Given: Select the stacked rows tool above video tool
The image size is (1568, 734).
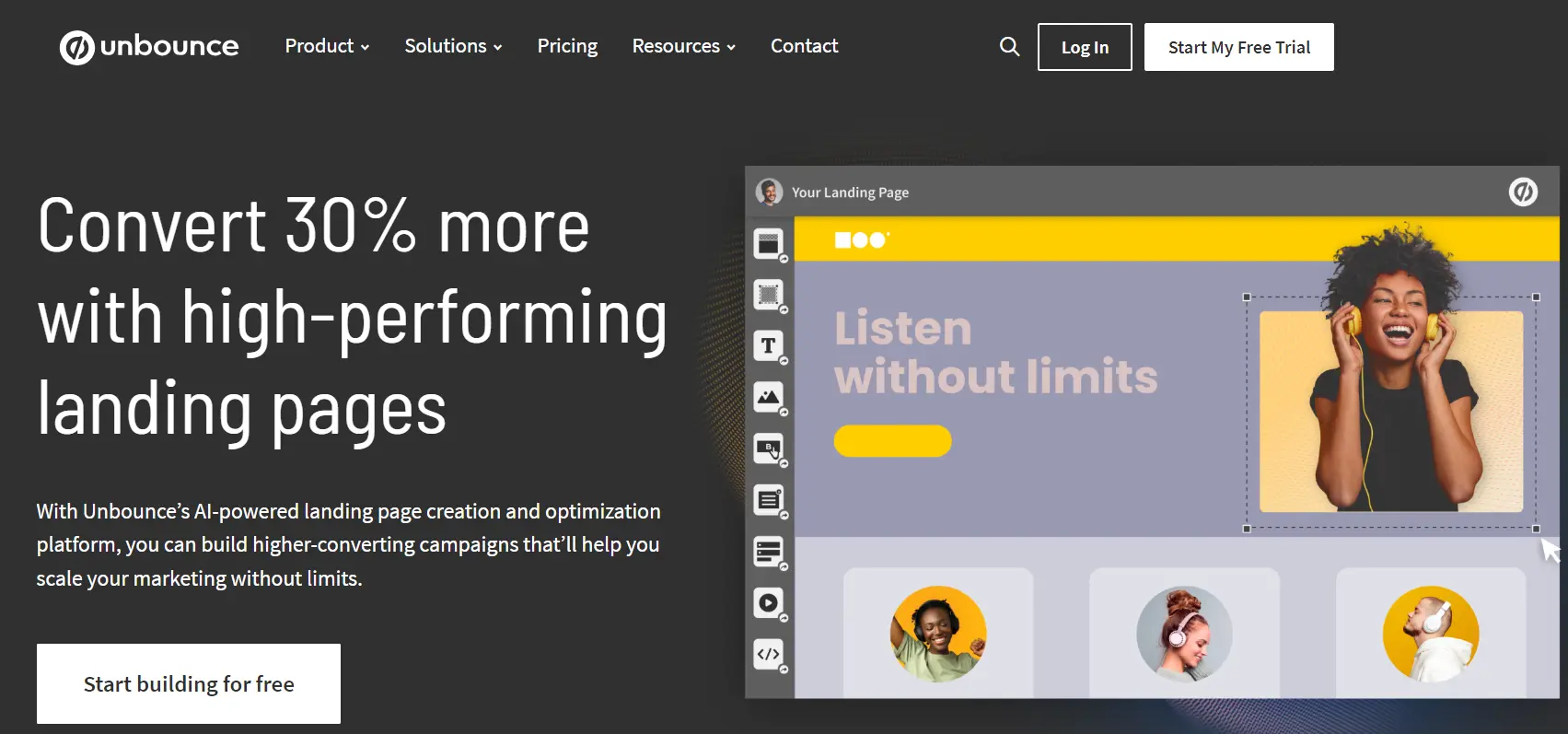Looking at the screenshot, I should (x=769, y=552).
